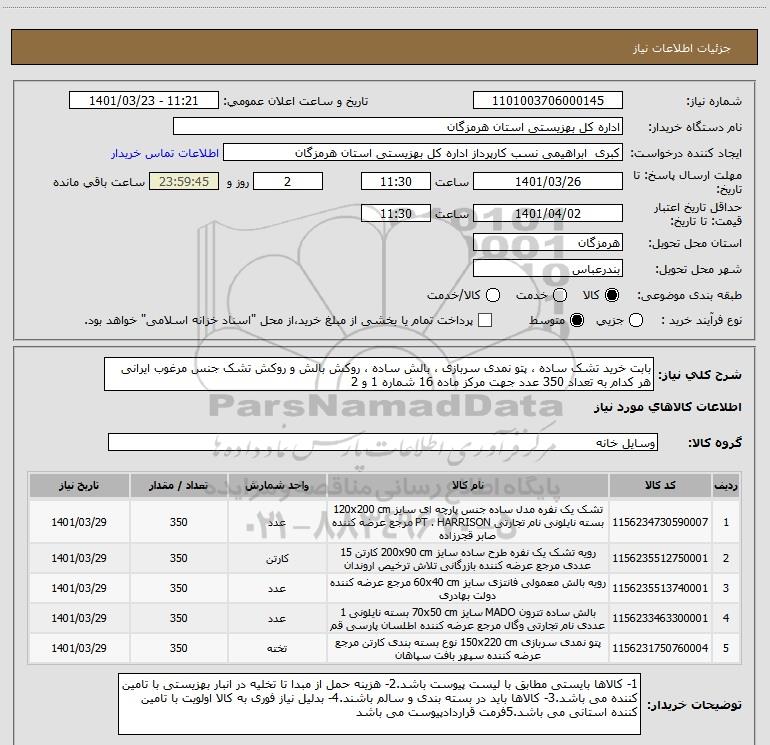Click the request creator field کبری ابراهیمی نسب
This screenshot has height=745, width=770.
pos(423,153)
